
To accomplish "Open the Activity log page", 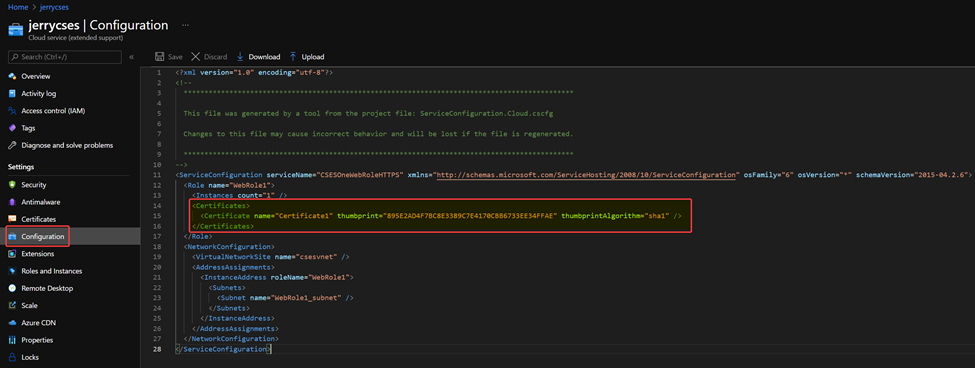I will pyautogui.click(x=39, y=94).
